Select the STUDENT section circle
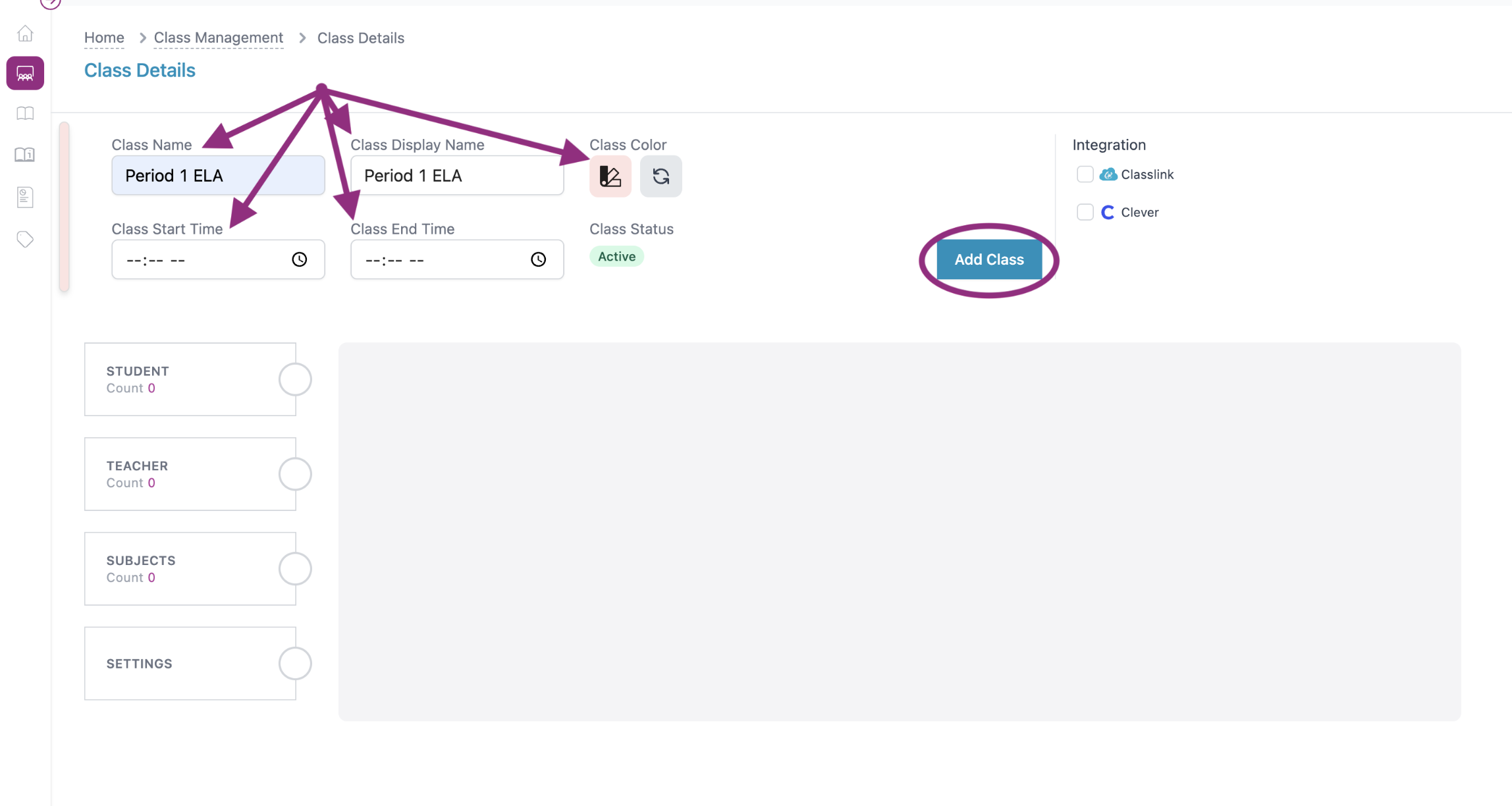The width and height of the screenshot is (1512, 806). pos(295,379)
